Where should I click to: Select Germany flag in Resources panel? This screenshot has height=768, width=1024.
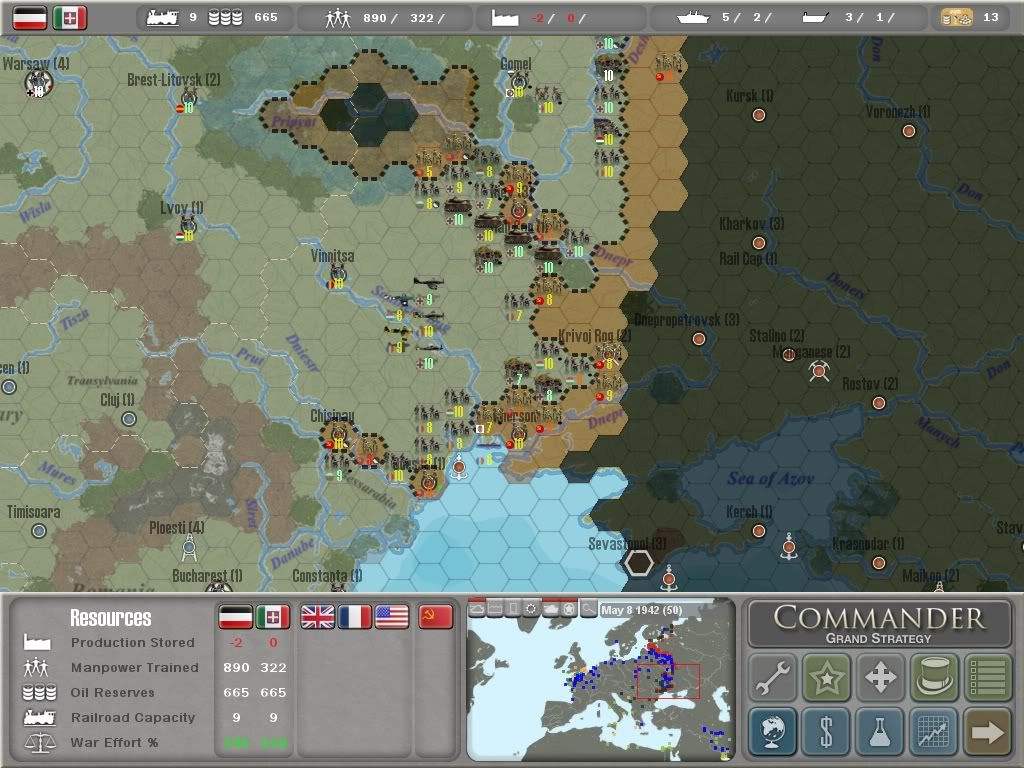click(235, 616)
